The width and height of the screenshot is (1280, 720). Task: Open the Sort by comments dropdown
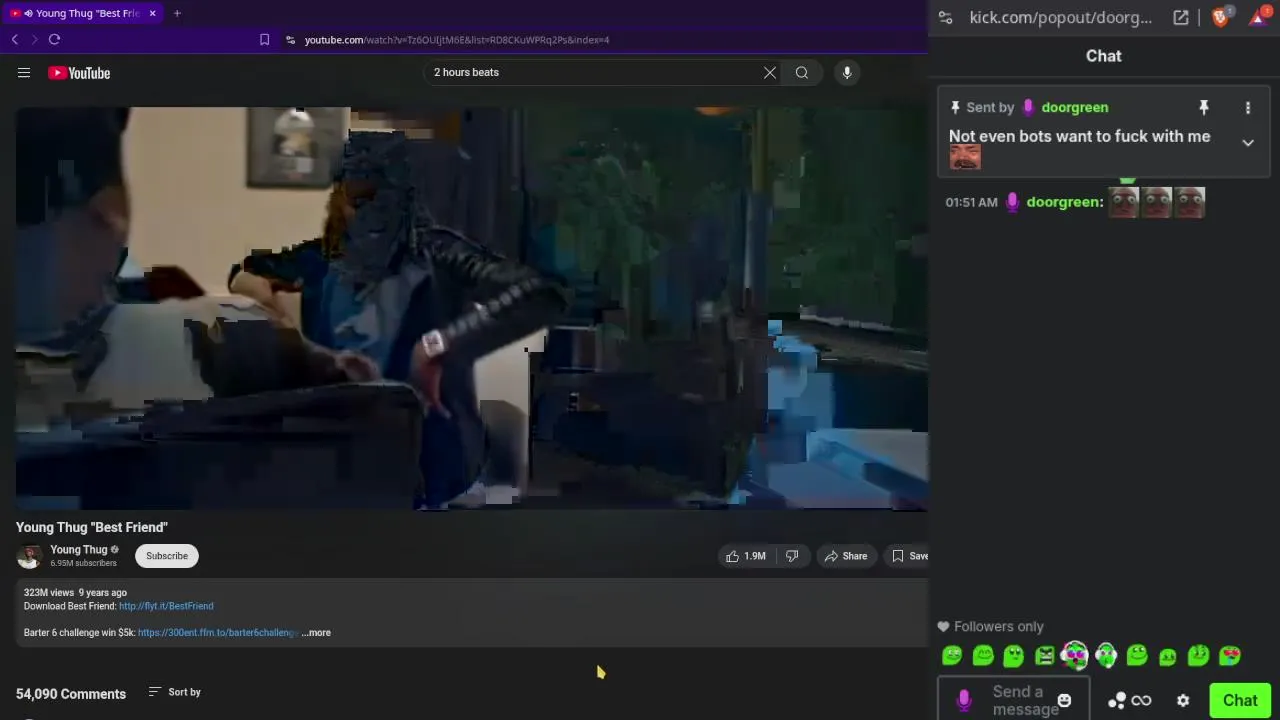tap(175, 692)
